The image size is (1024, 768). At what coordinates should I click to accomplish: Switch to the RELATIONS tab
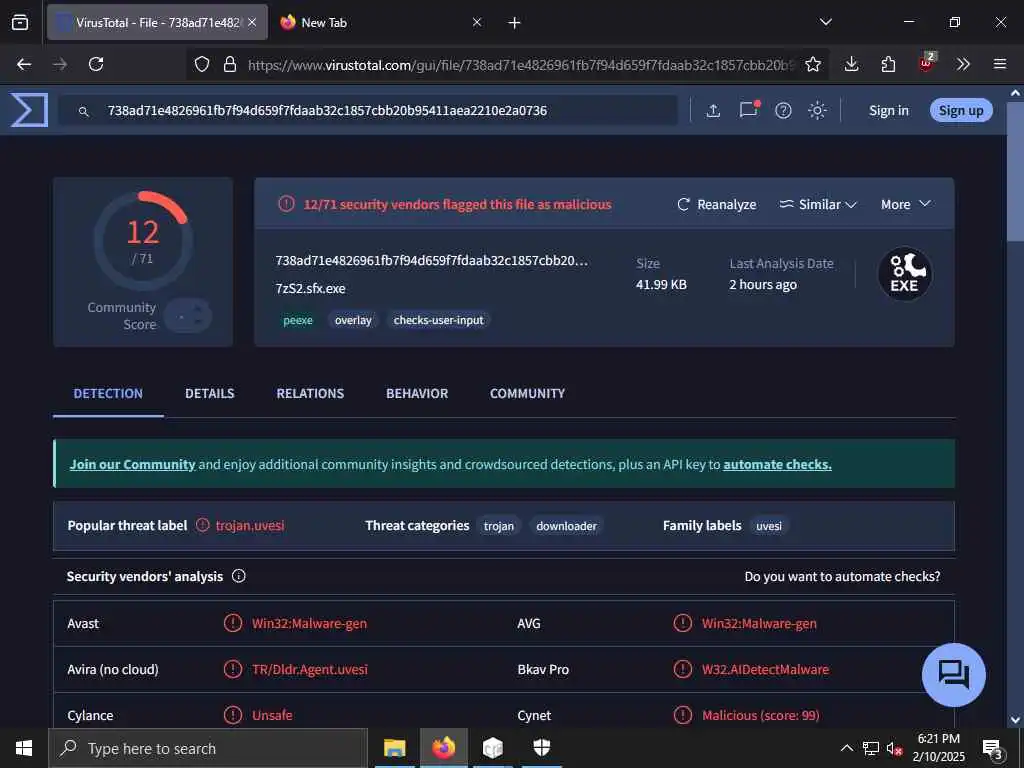[310, 393]
